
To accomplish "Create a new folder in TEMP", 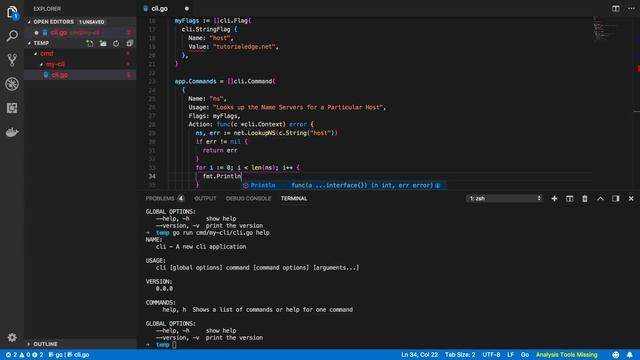I will pyautogui.click(x=103, y=43).
